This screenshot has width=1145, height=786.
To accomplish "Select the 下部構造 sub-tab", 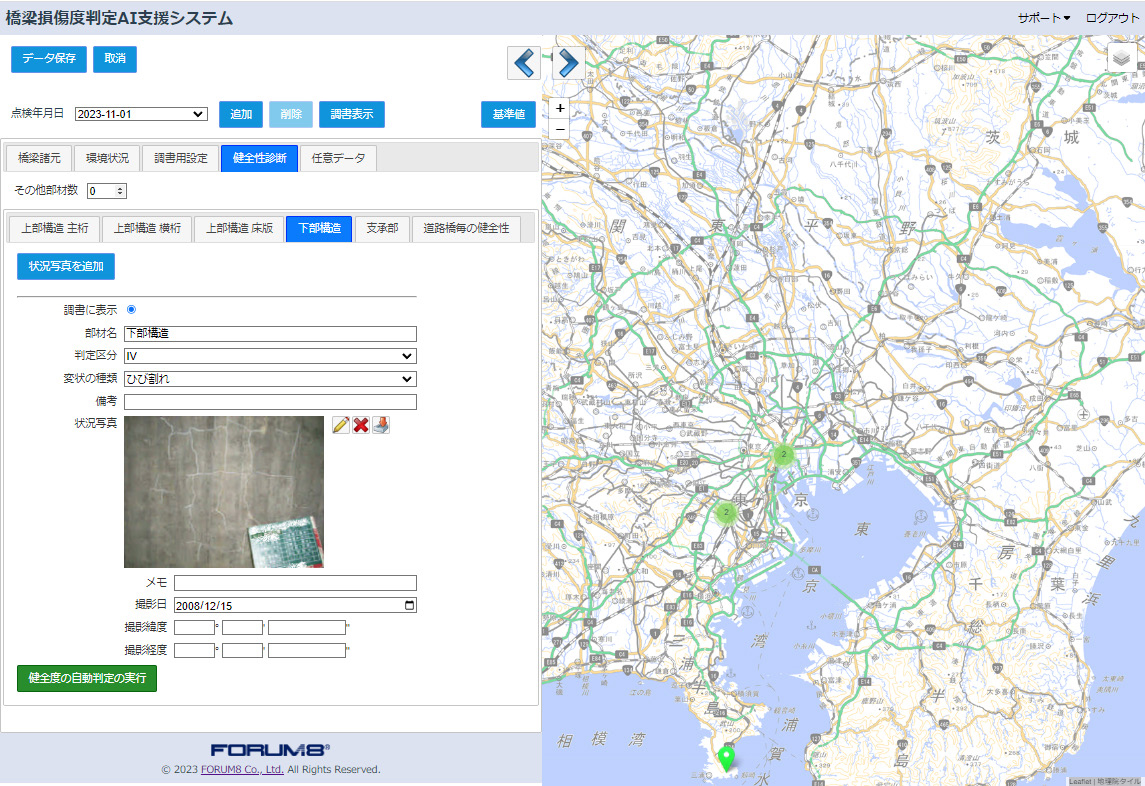I will [x=319, y=229].
